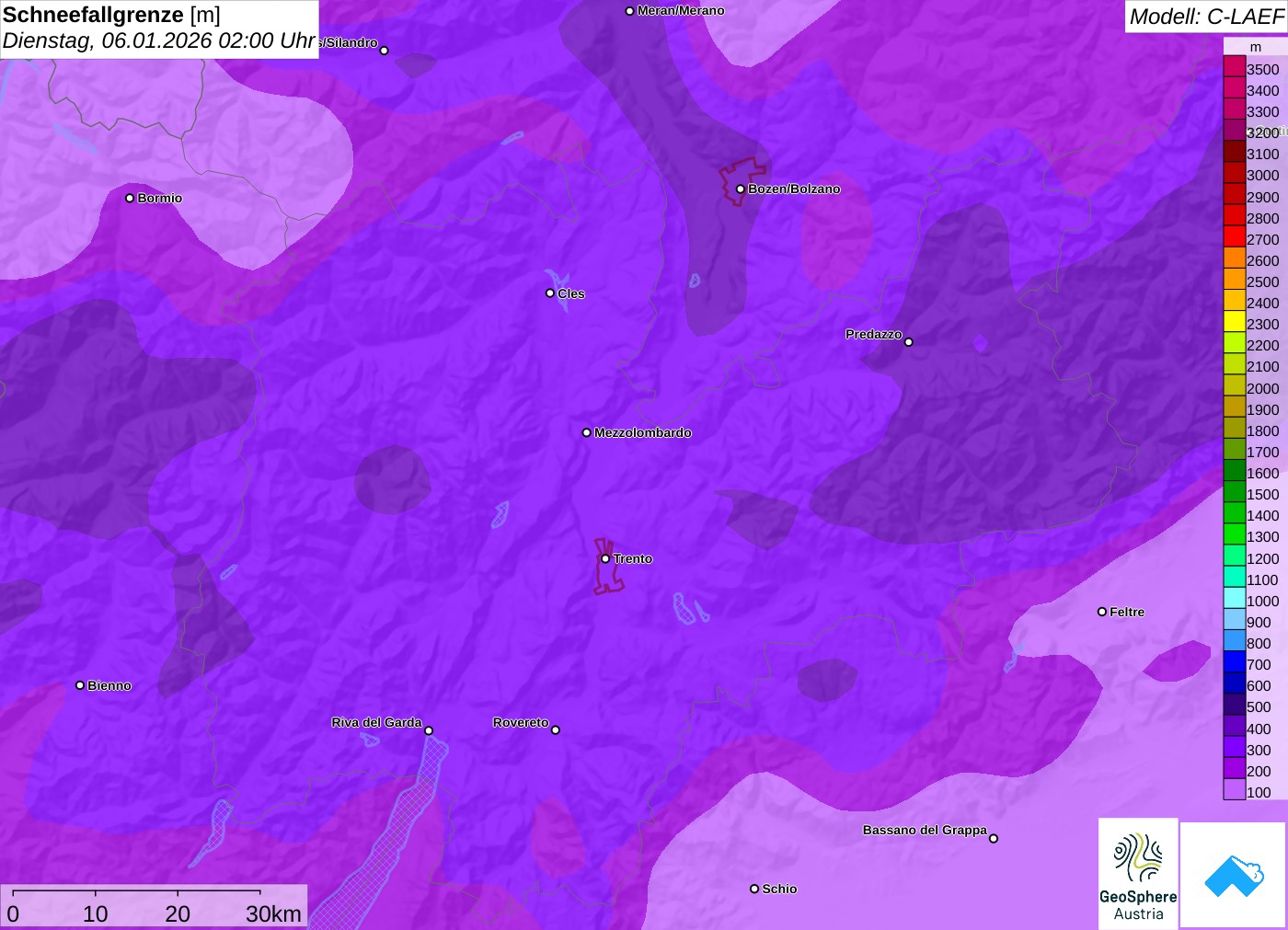Image resolution: width=1288 pixels, height=930 pixels.
Task: Pick the yellow 2300 m legend swatch
Action: [1235, 322]
